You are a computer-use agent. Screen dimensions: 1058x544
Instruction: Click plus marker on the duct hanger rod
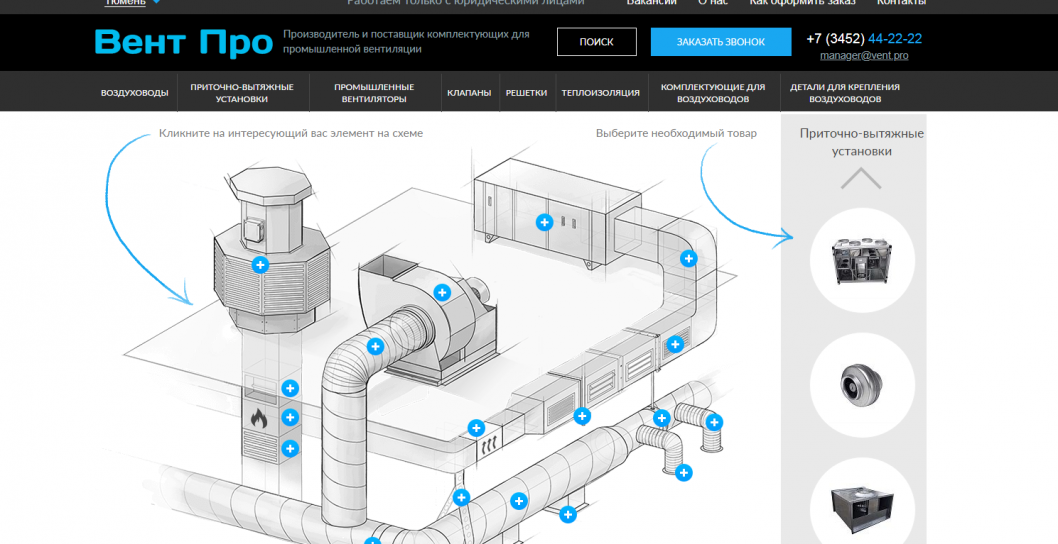tap(662, 418)
